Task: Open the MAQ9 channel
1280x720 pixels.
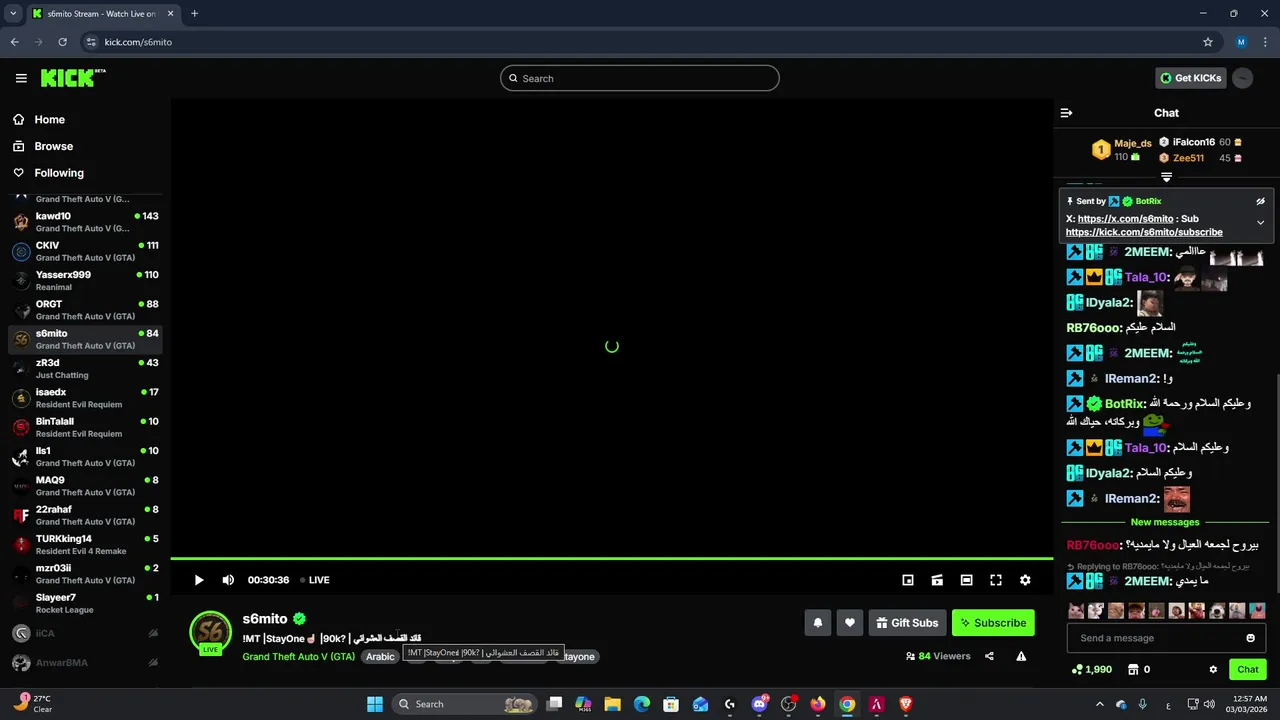Action: (x=85, y=486)
